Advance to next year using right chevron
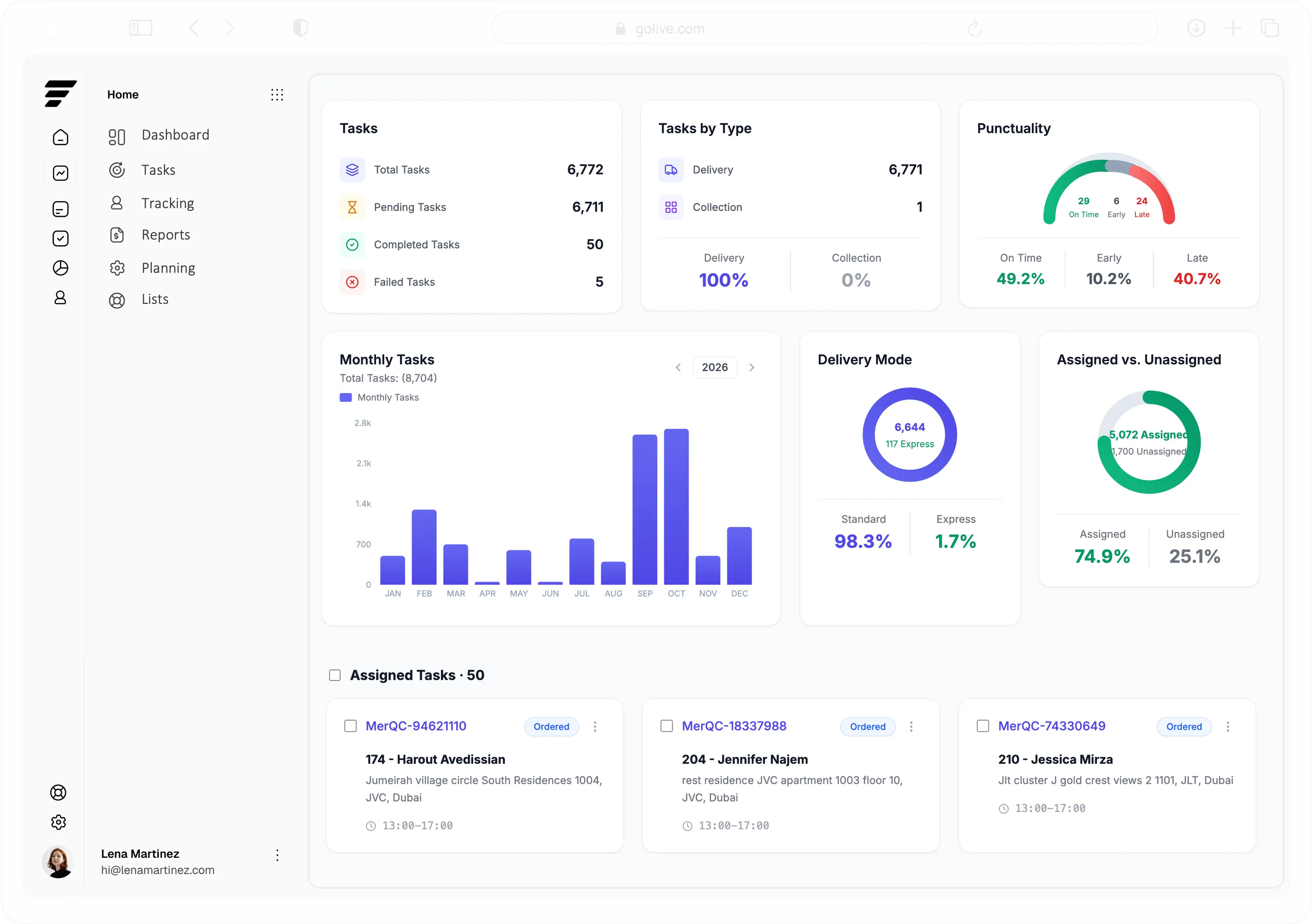This screenshot has width=1313, height=924. [x=752, y=367]
